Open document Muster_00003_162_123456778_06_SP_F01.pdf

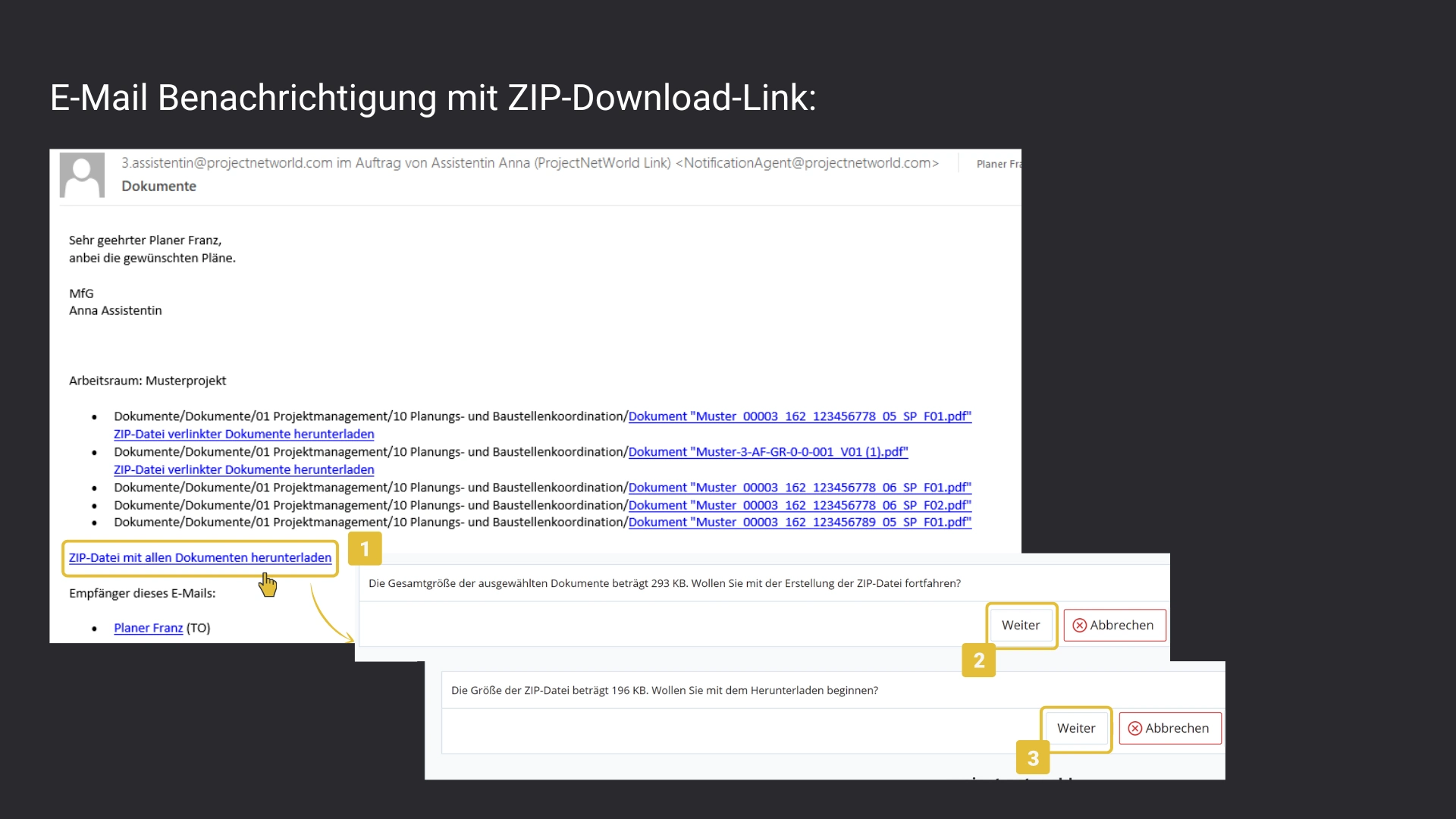tap(799, 488)
